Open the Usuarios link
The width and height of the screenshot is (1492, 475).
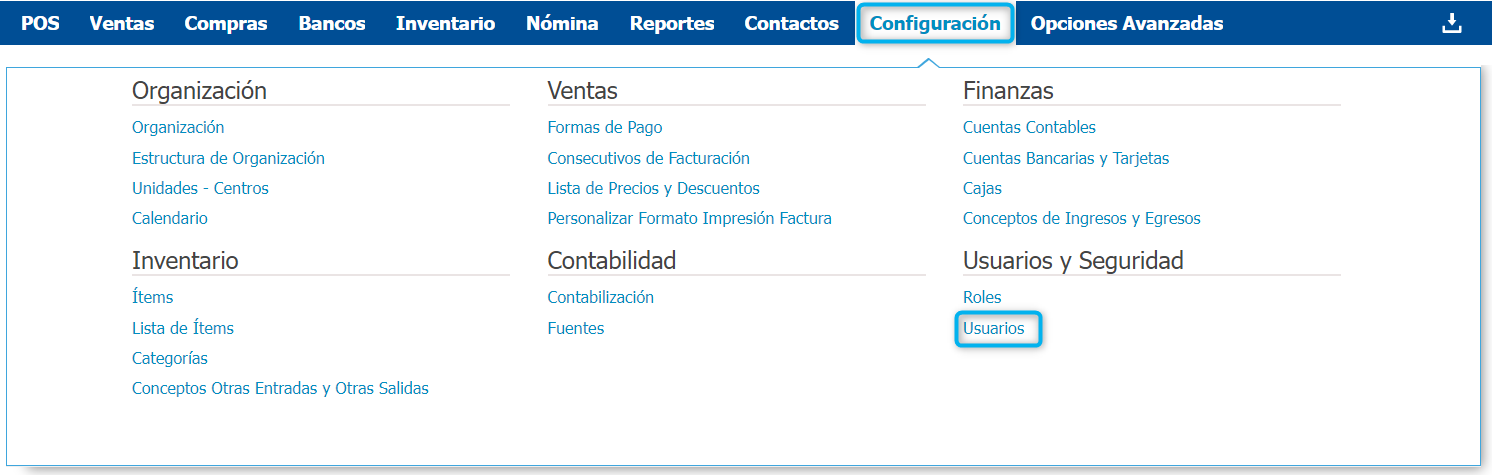993,328
